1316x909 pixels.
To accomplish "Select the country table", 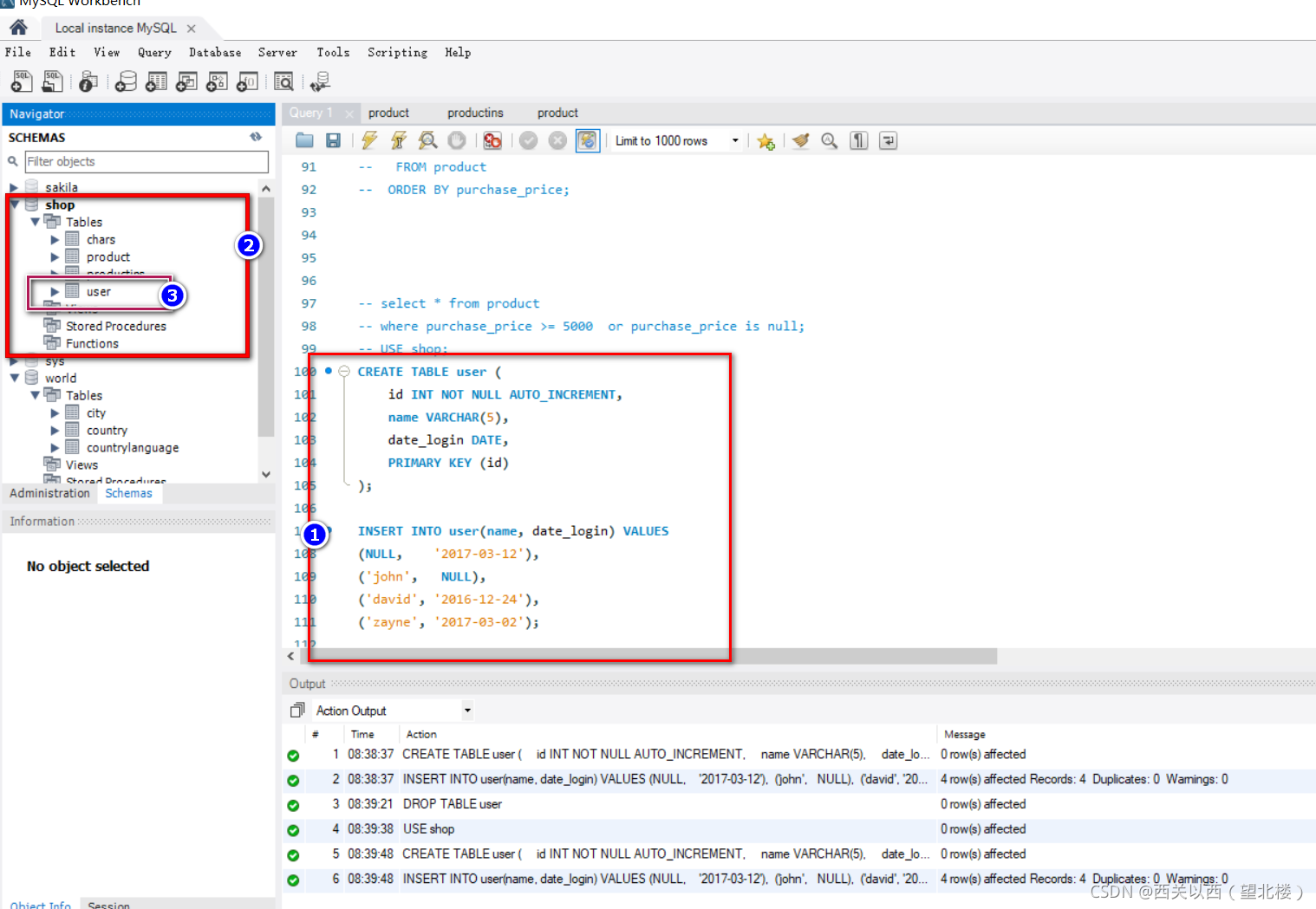I will 107,431.
